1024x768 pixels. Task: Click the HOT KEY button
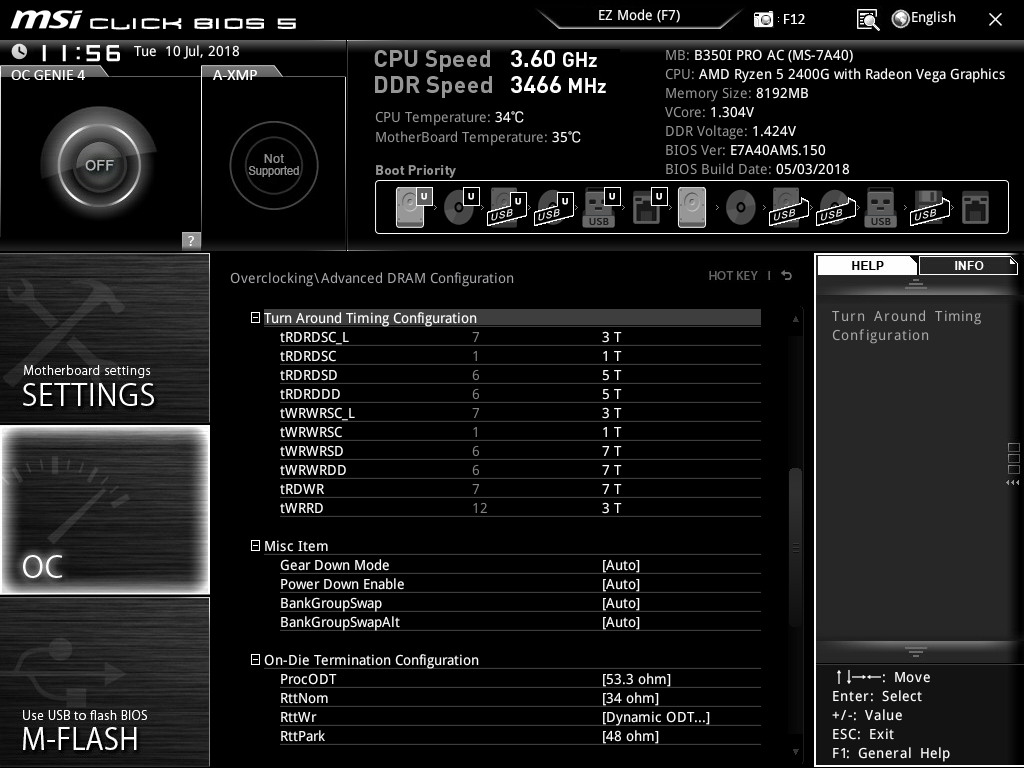(733, 276)
